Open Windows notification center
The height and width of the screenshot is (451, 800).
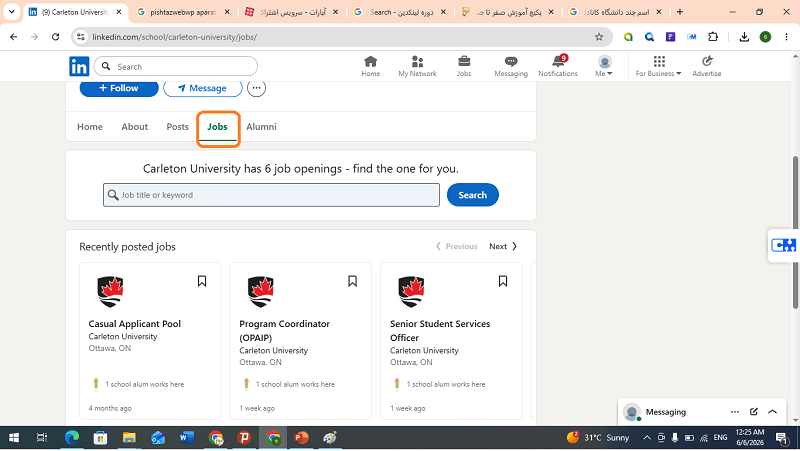tap(782, 438)
